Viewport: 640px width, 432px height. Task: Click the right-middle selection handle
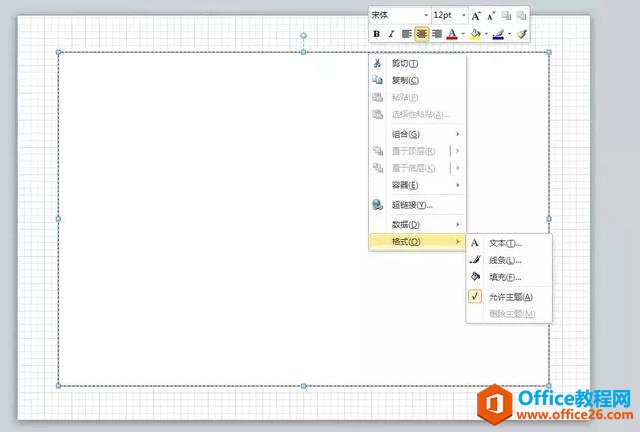coord(549,219)
